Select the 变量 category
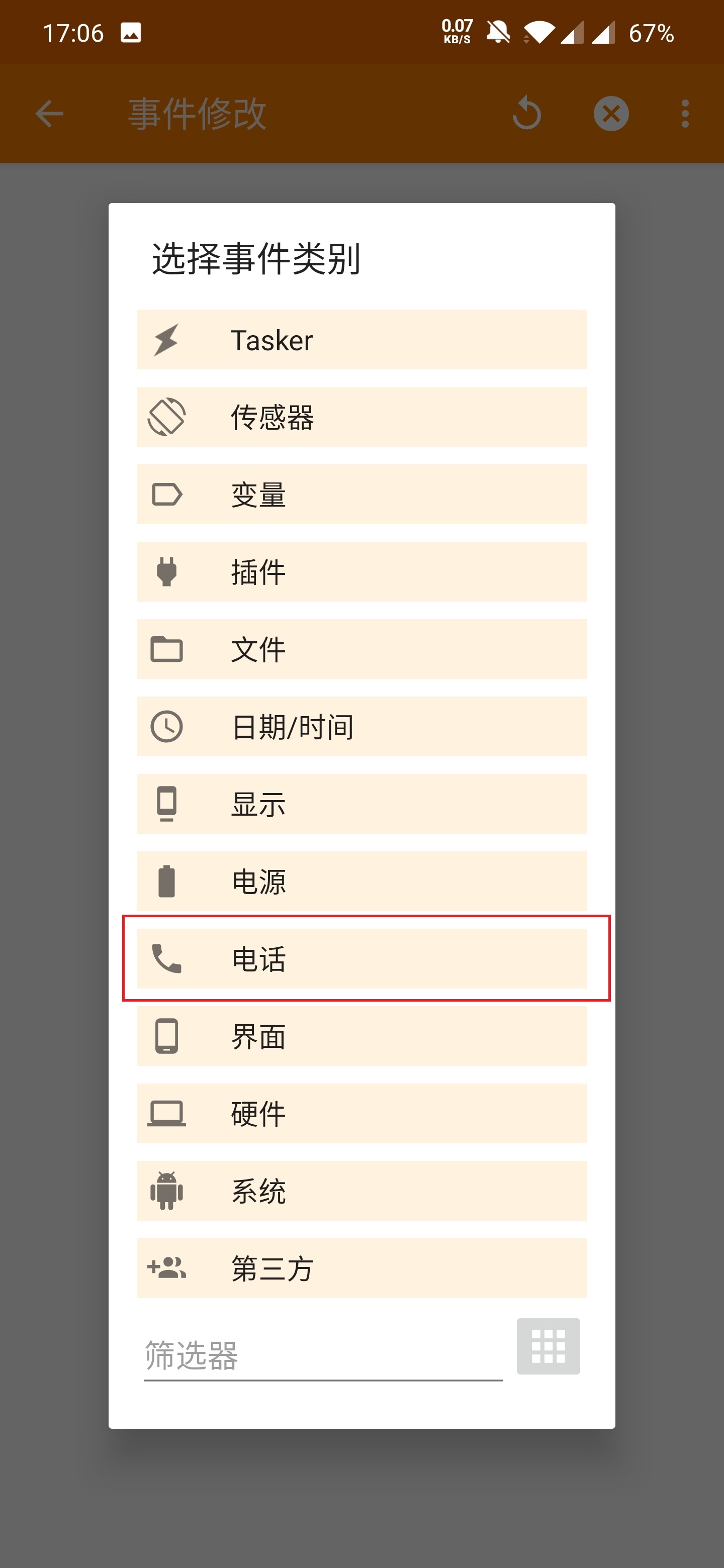Image resolution: width=724 pixels, height=1568 pixels. point(361,494)
